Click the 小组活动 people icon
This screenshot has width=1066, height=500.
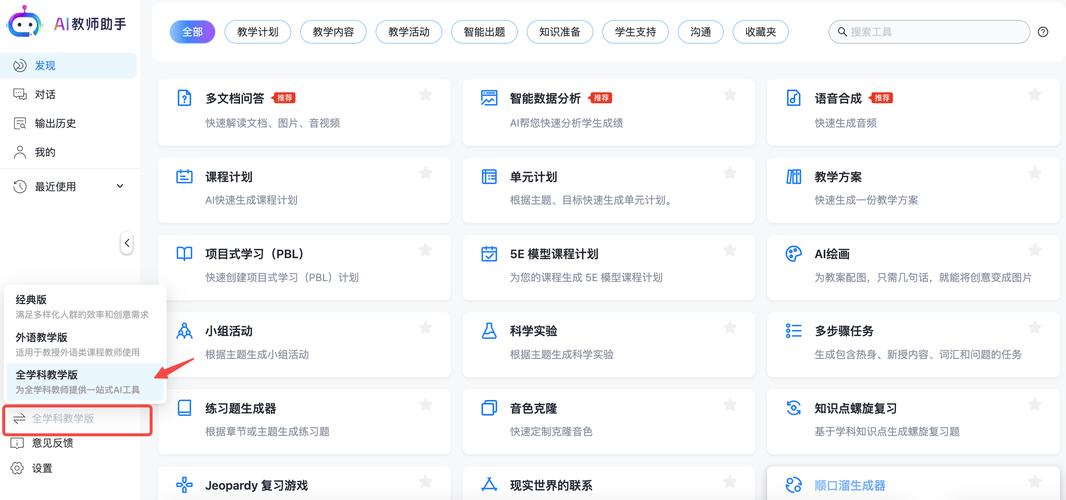tap(184, 331)
